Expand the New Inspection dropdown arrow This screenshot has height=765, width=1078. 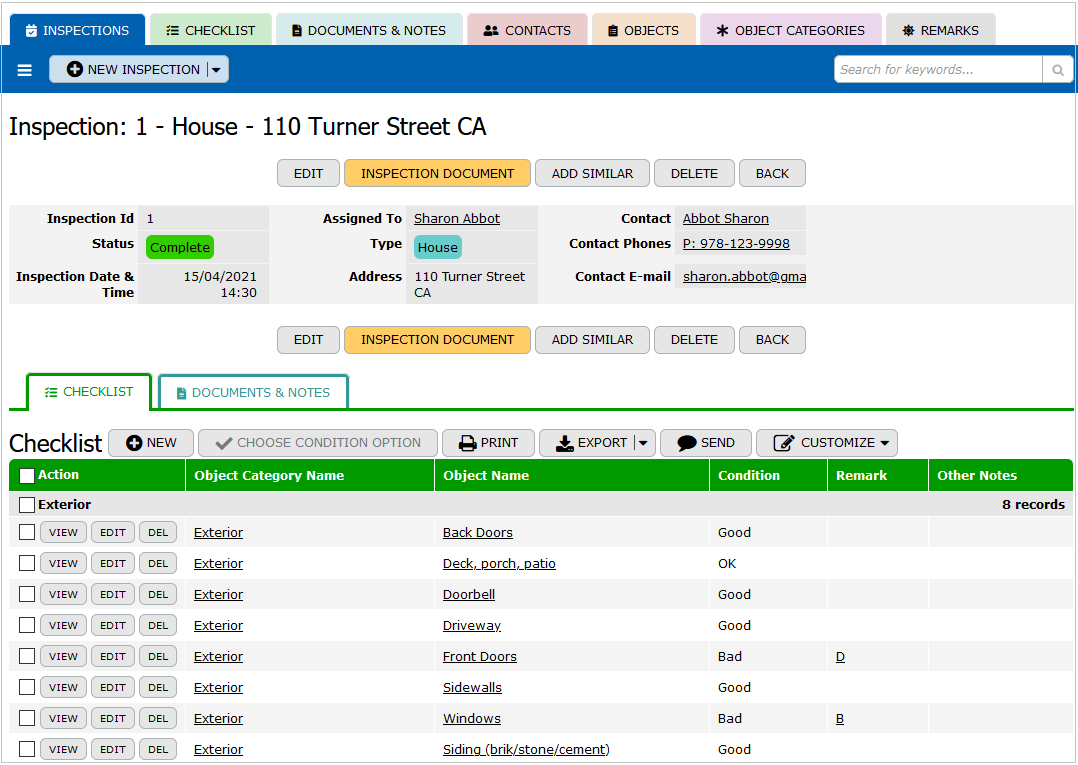pyautogui.click(x=217, y=70)
